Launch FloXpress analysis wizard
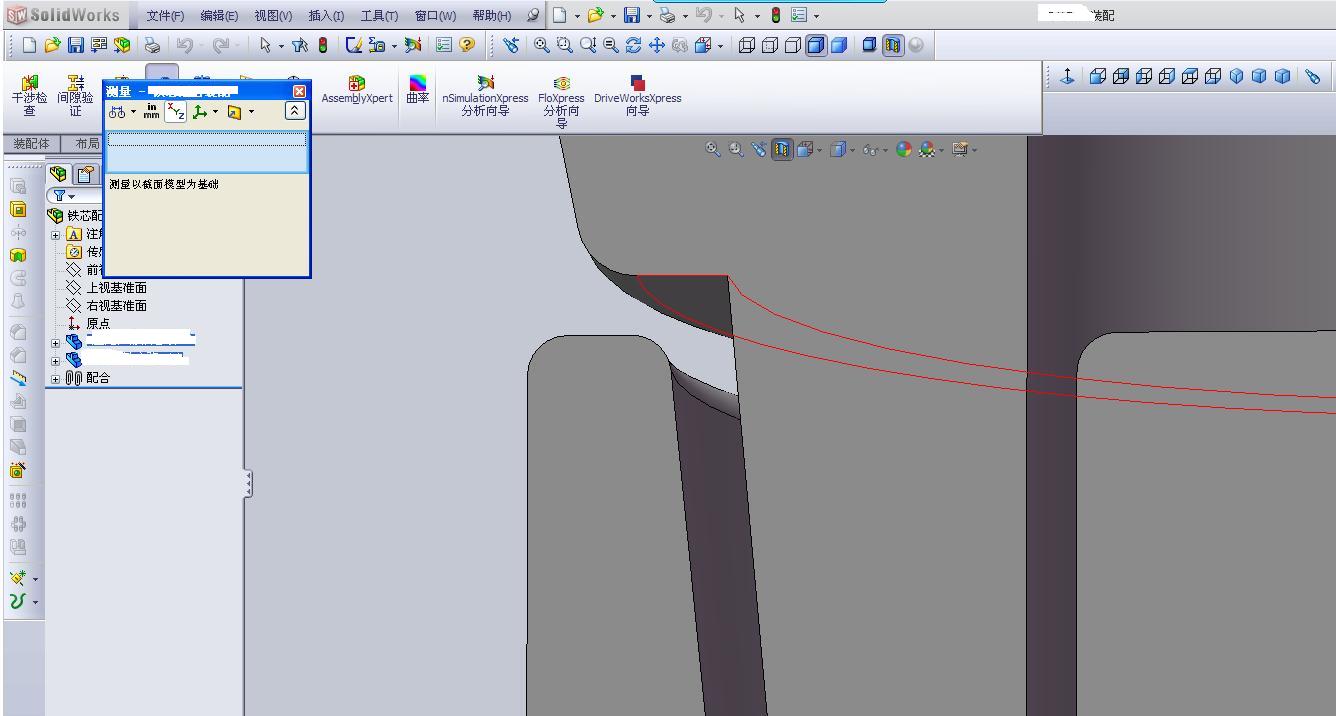 561,103
